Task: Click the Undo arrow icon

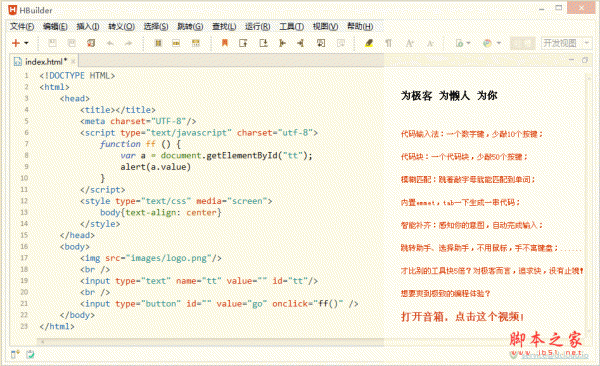Action: click(110, 43)
